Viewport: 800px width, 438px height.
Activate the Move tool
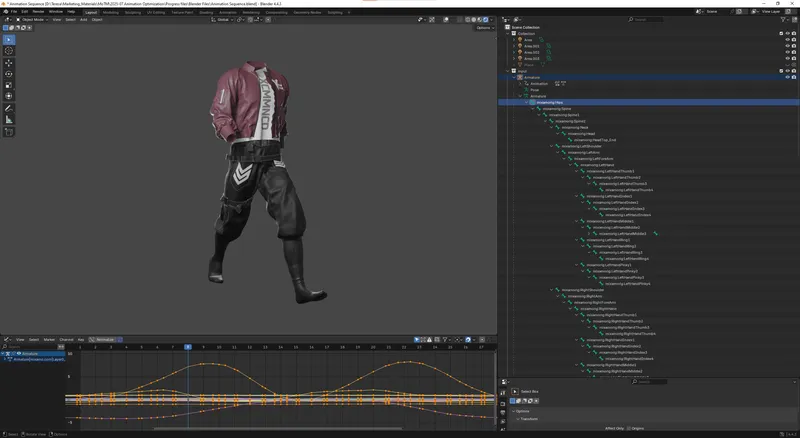(x=9, y=63)
